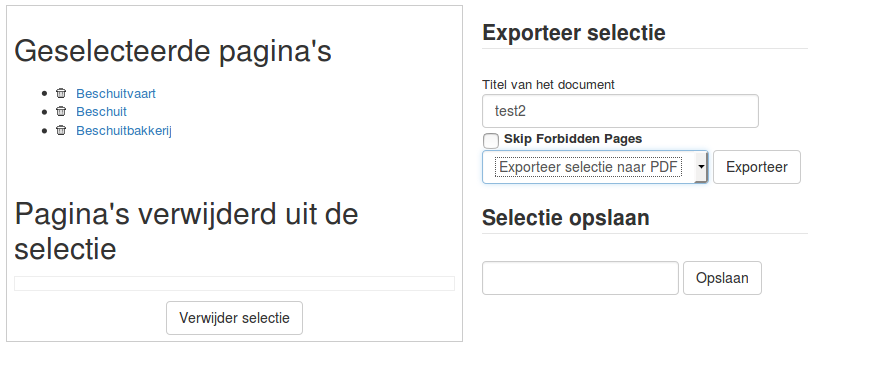Open the 'Exporteer selectie naar PDF' dropdown

coord(595,167)
